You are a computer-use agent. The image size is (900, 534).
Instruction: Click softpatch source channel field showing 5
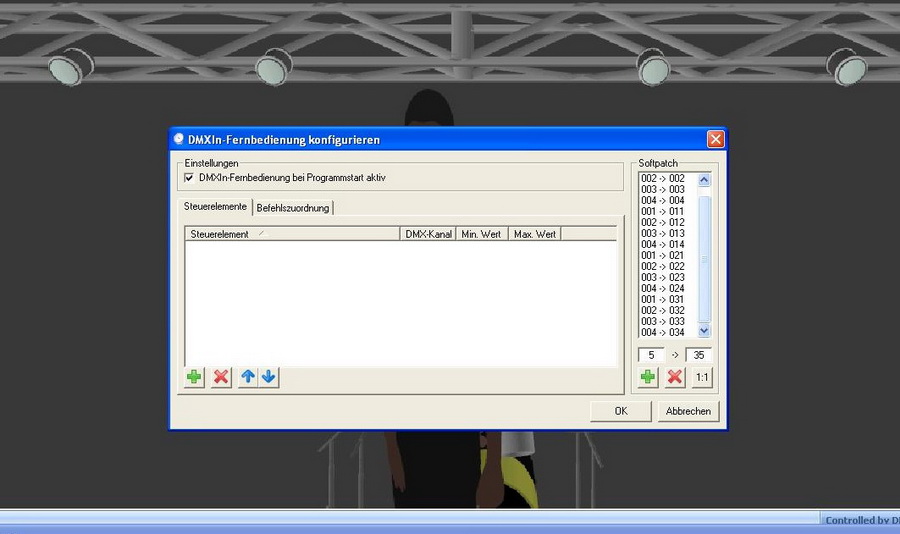point(651,355)
